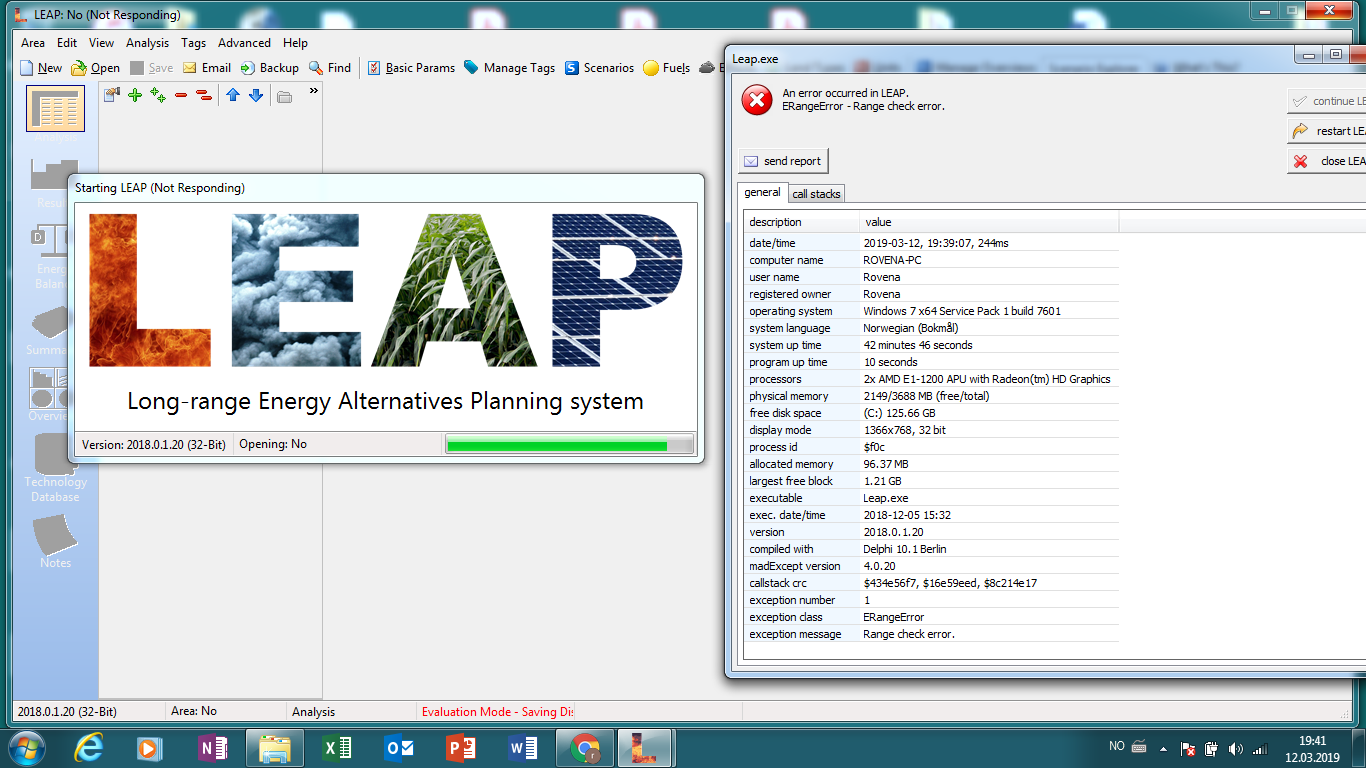Open the View menu
Image resolution: width=1366 pixels, height=768 pixels.
(x=101, y=43)
